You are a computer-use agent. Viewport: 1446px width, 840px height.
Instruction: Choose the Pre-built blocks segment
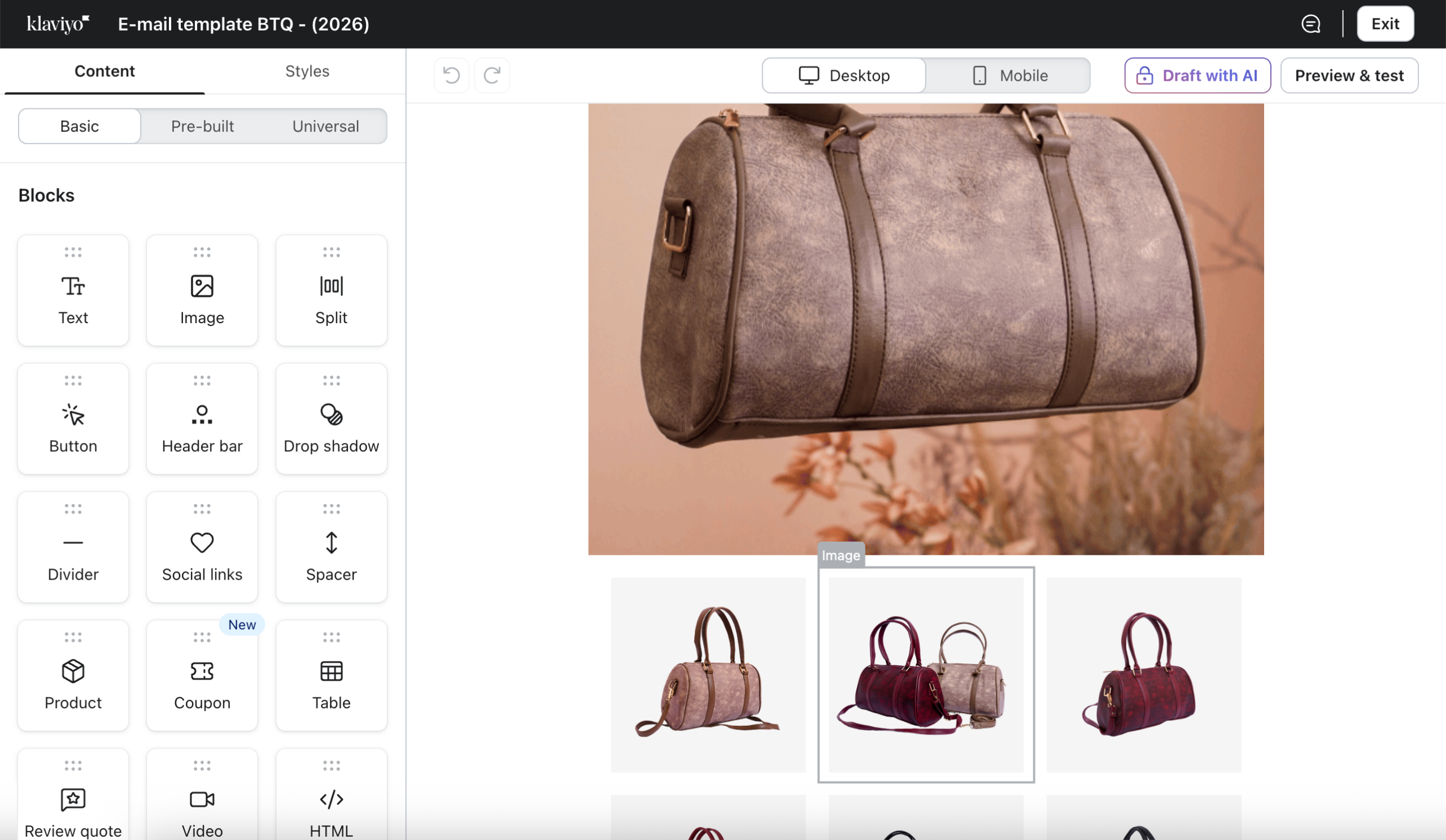click(202, 126)
